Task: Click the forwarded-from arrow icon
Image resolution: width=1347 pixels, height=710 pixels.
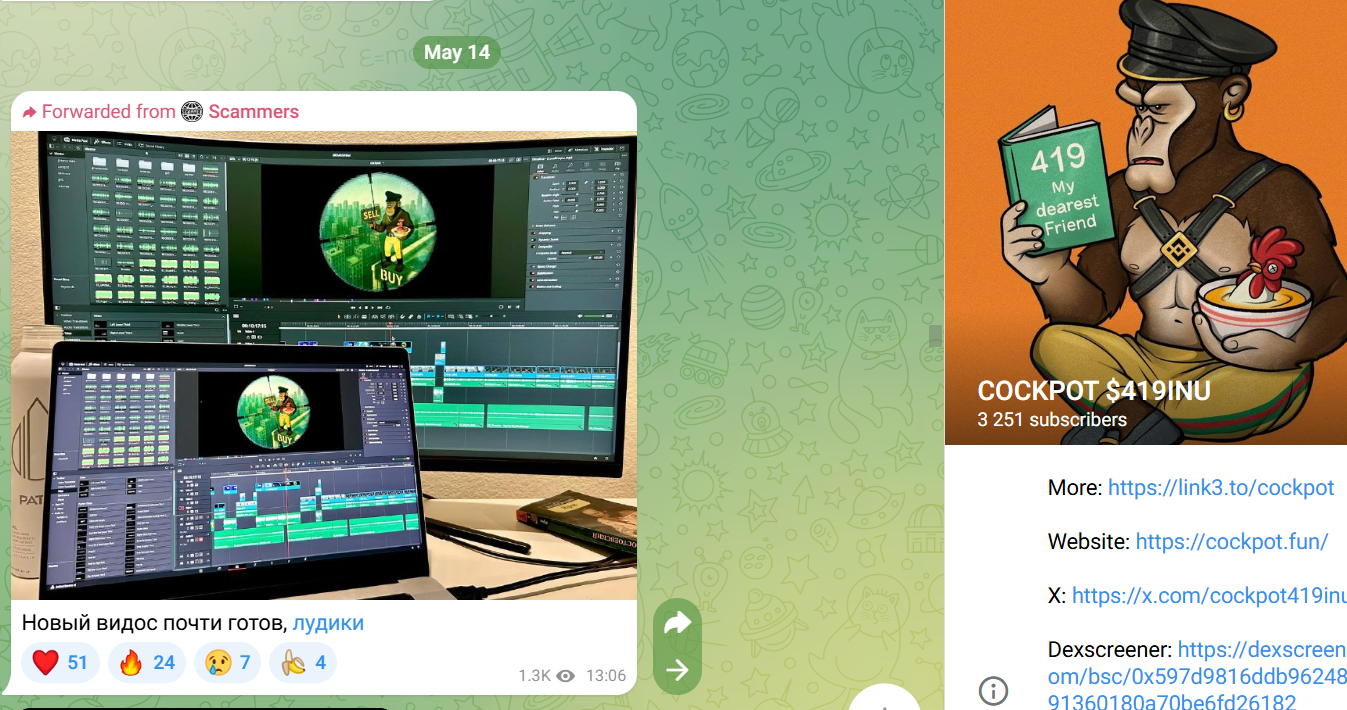Action: click(x=29, y=112)
